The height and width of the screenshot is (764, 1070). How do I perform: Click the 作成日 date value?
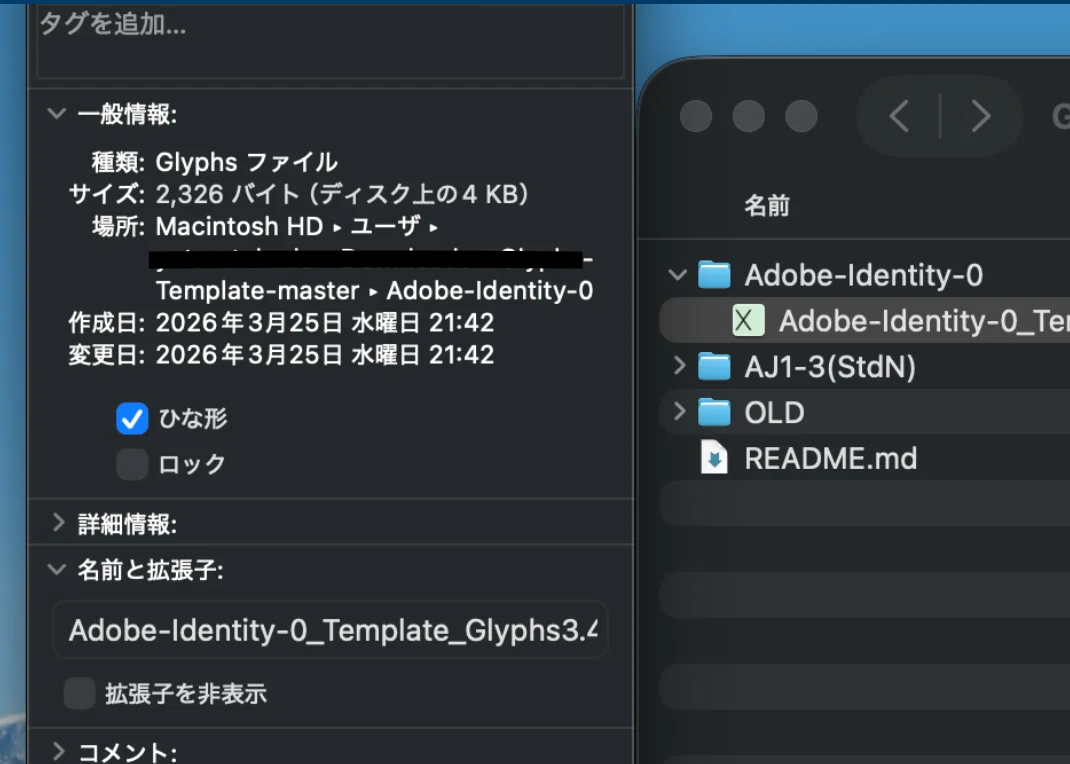pos(325,323)
